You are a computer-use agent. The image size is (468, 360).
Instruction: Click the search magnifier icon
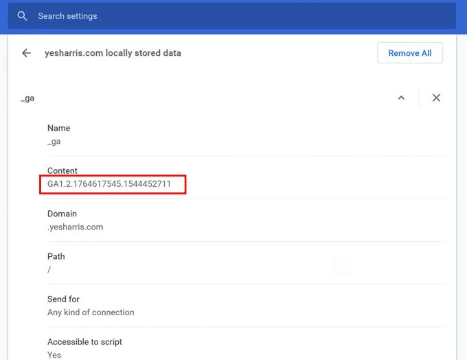pos(22,16)
